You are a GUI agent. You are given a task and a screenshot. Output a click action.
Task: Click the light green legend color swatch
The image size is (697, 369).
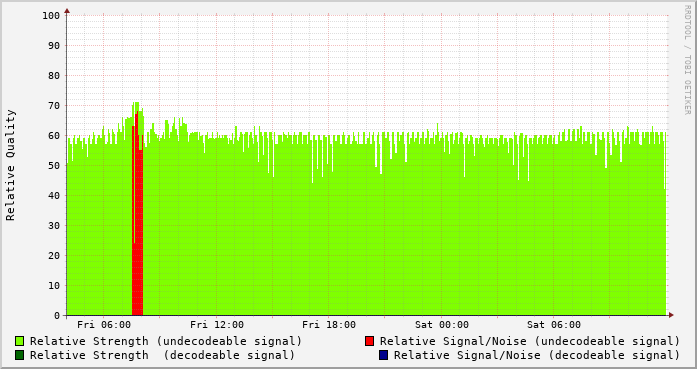(x=20, y=341)
